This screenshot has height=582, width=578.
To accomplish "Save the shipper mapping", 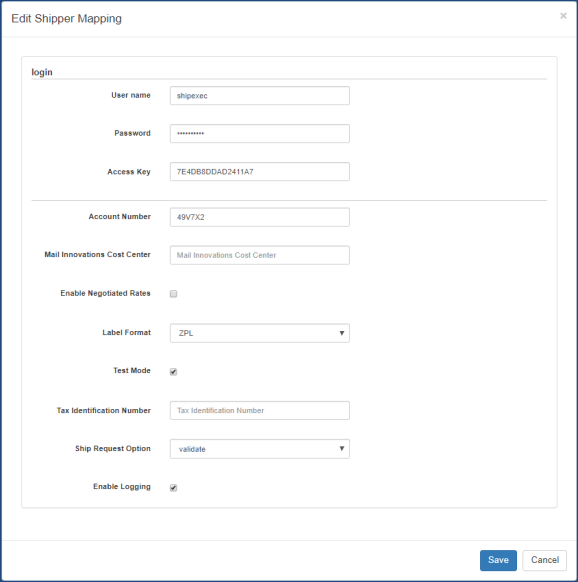I will tap(498, 560).
